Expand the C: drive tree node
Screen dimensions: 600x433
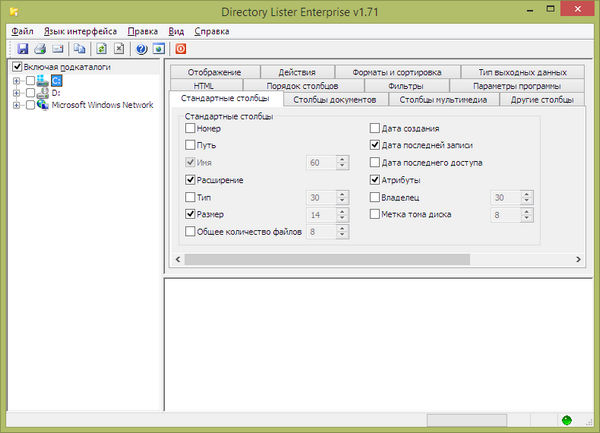17,80
